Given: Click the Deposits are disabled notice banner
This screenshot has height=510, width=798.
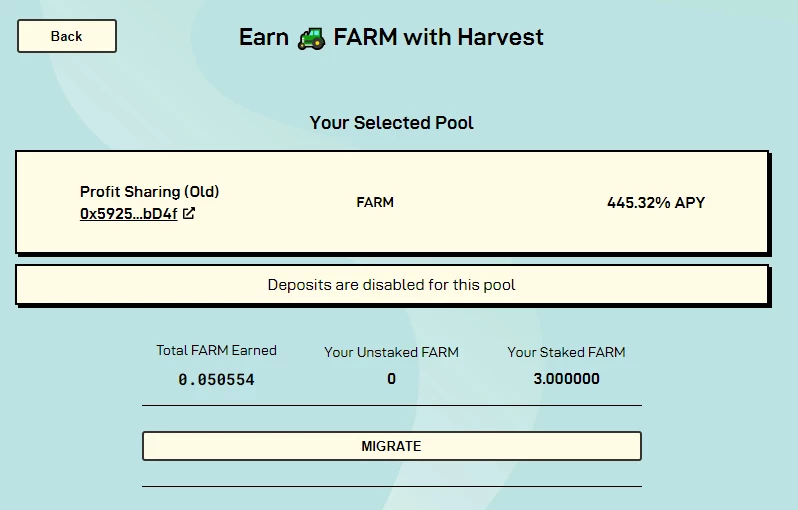Looking at the screenshot, I should (391, 285).
